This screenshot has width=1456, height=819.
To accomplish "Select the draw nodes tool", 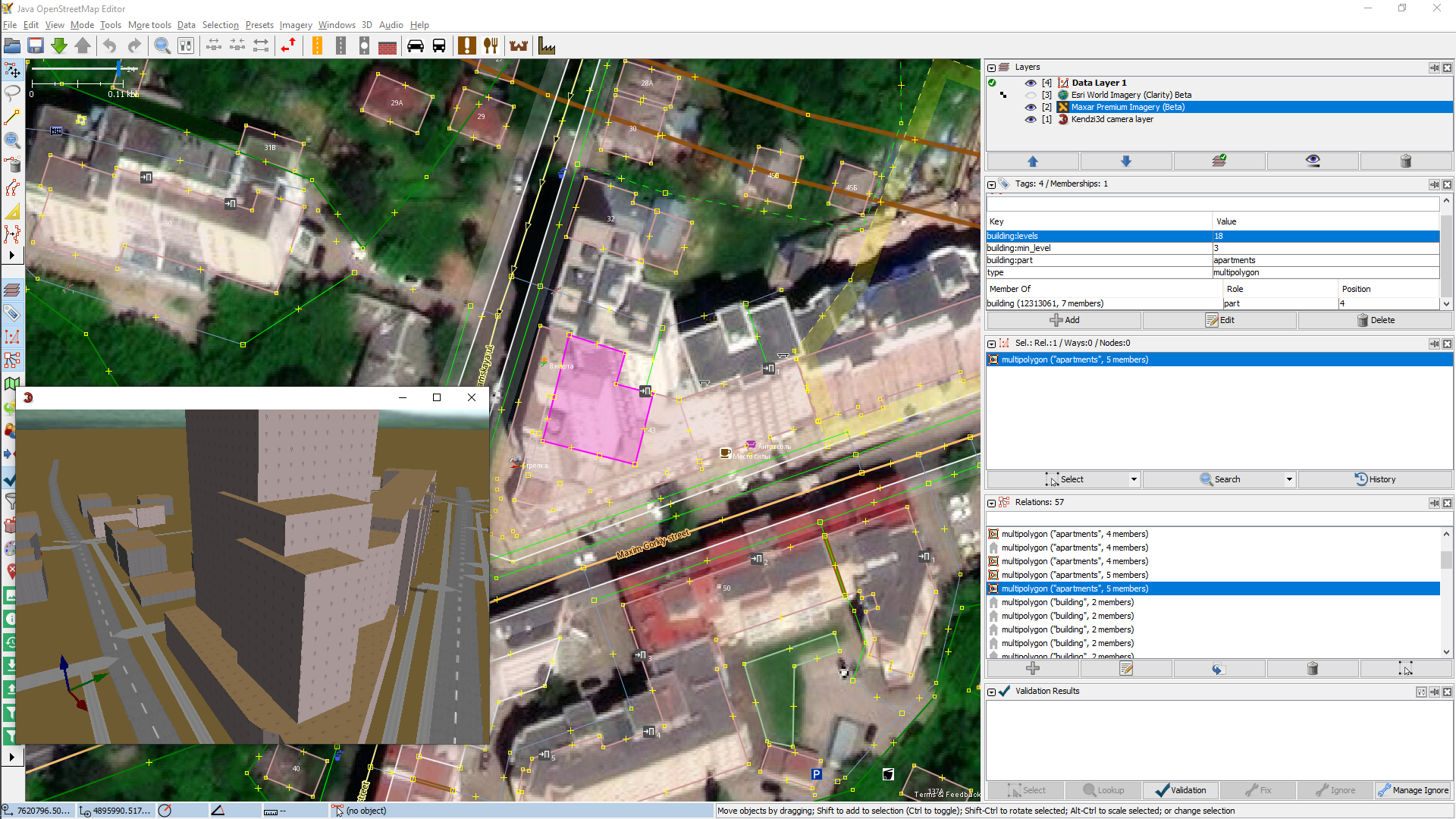I will (x=12, y=118).
